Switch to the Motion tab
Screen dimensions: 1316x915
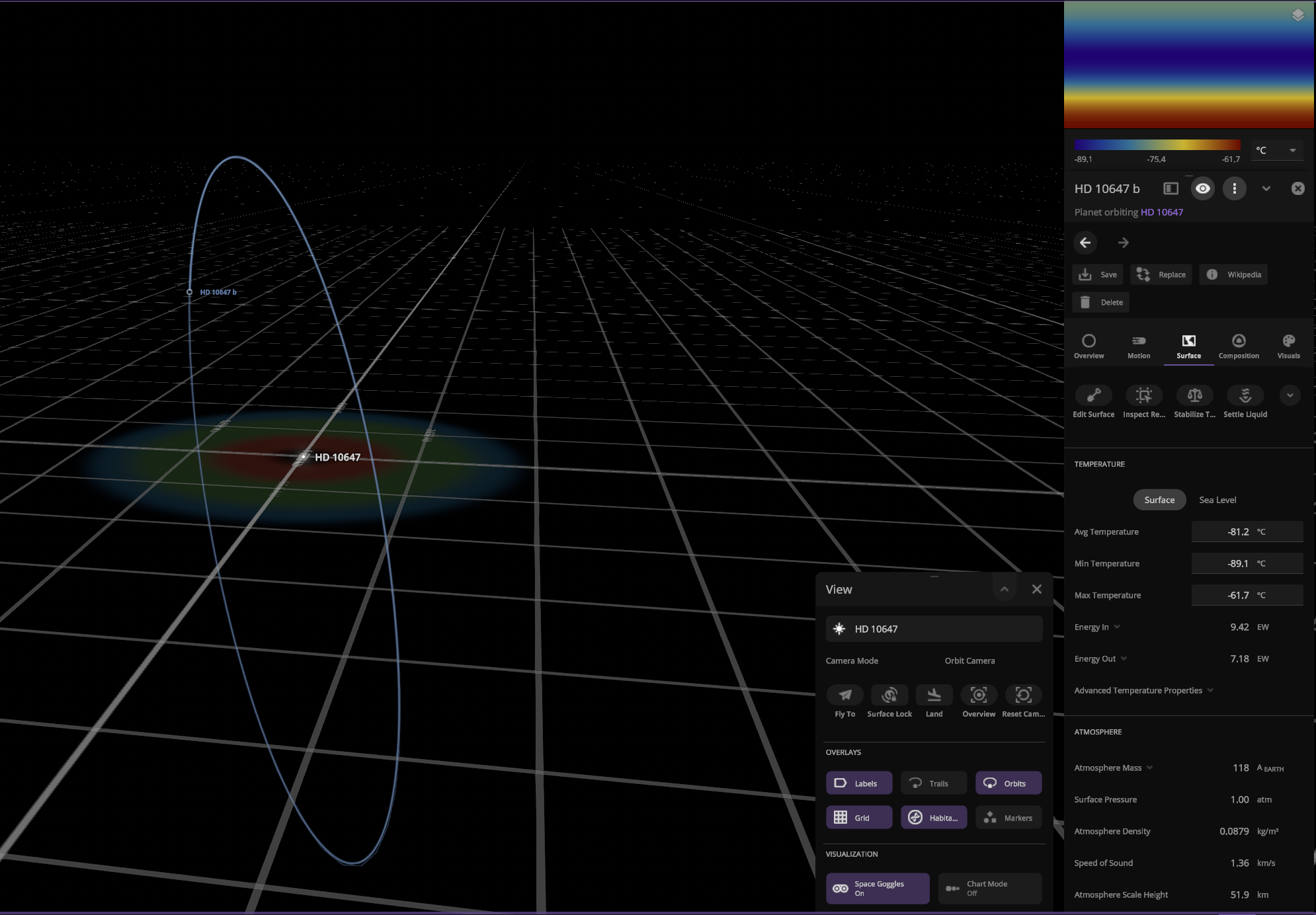tap(1139, 346)
